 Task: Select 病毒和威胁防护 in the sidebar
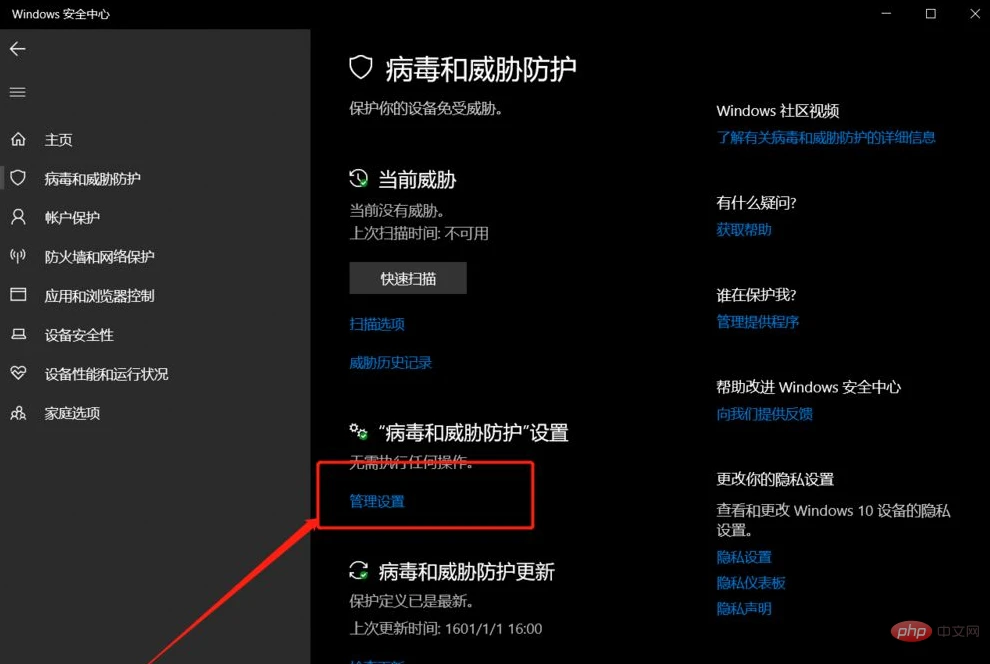coord(92,179)
